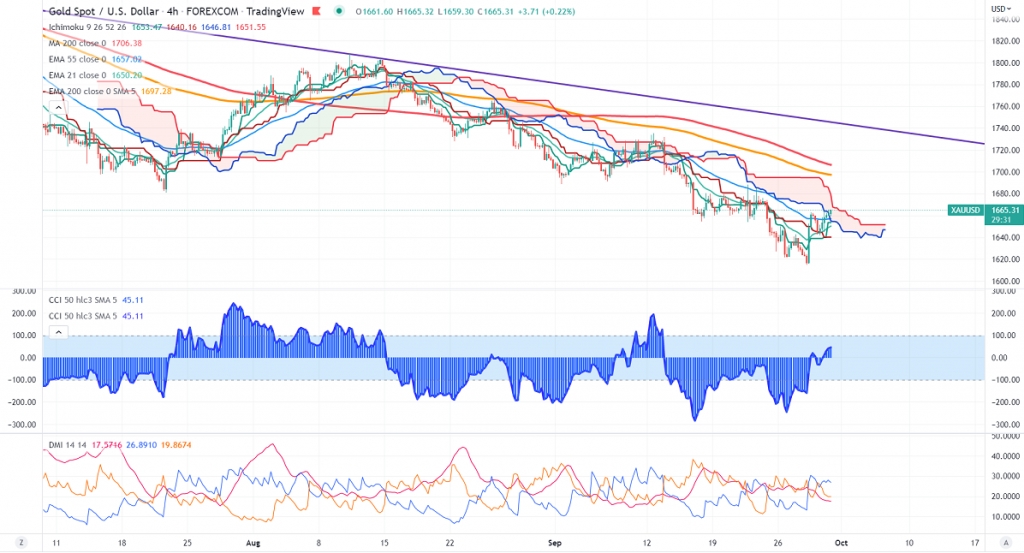Collapse the CCI pane indicator legend

(58, 332)
